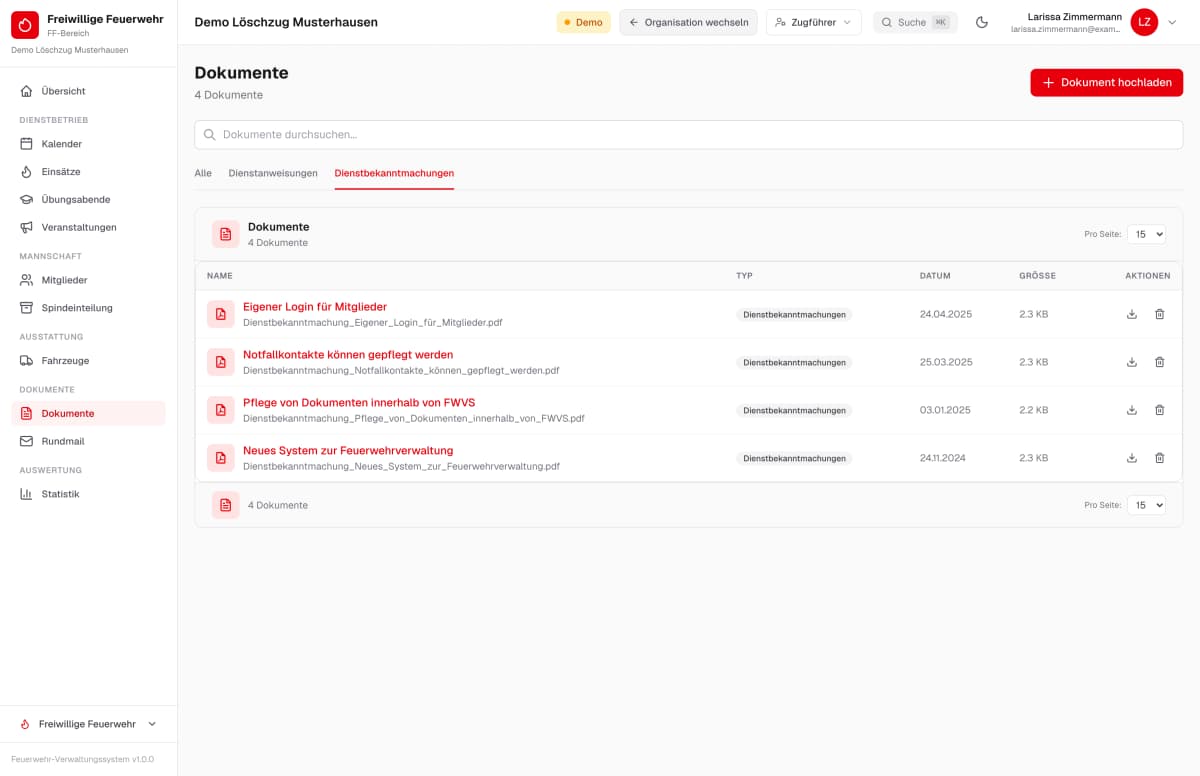Click the 'Dokument hochladen' button
The width and height of the screenshot is (1200, 776).
(1107, 83)
